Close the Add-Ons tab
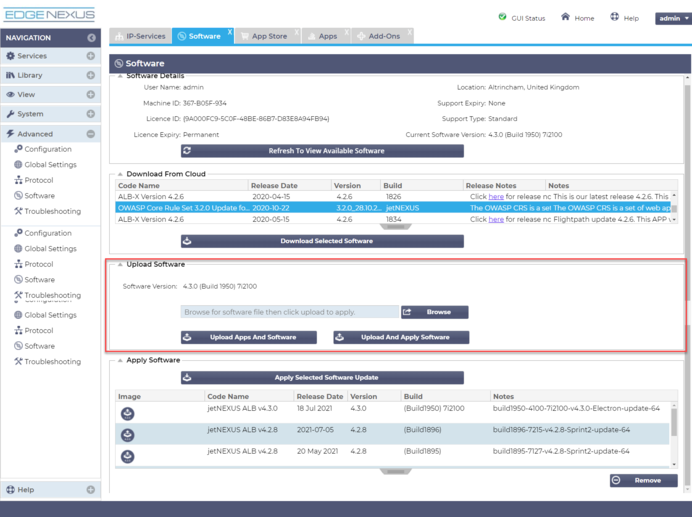The height and width of the screenshot is (517, 692). pyautogui.click(x=410, y=32)
